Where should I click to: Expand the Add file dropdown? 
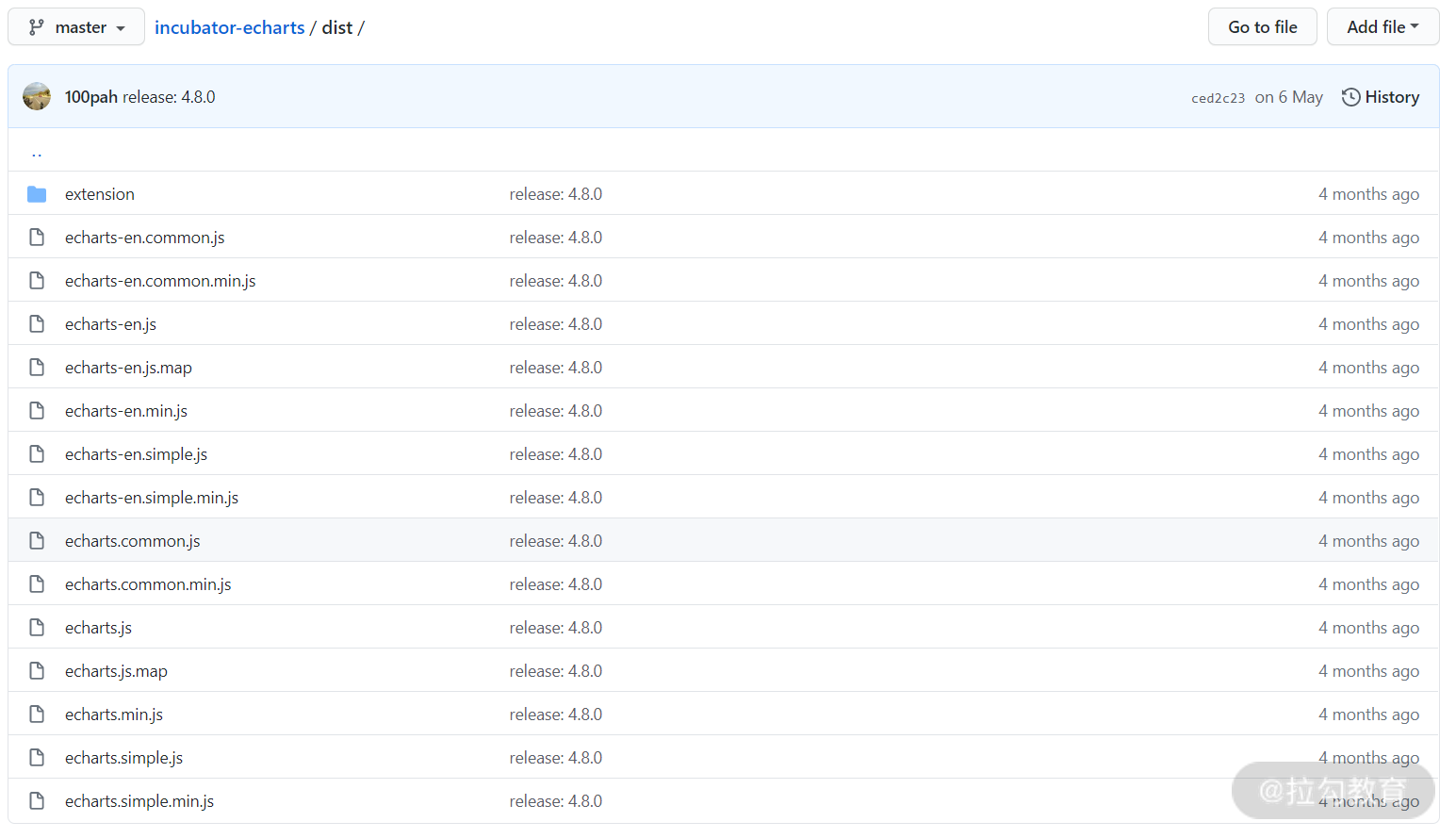pyautogui.click(x=1382, y=27)
